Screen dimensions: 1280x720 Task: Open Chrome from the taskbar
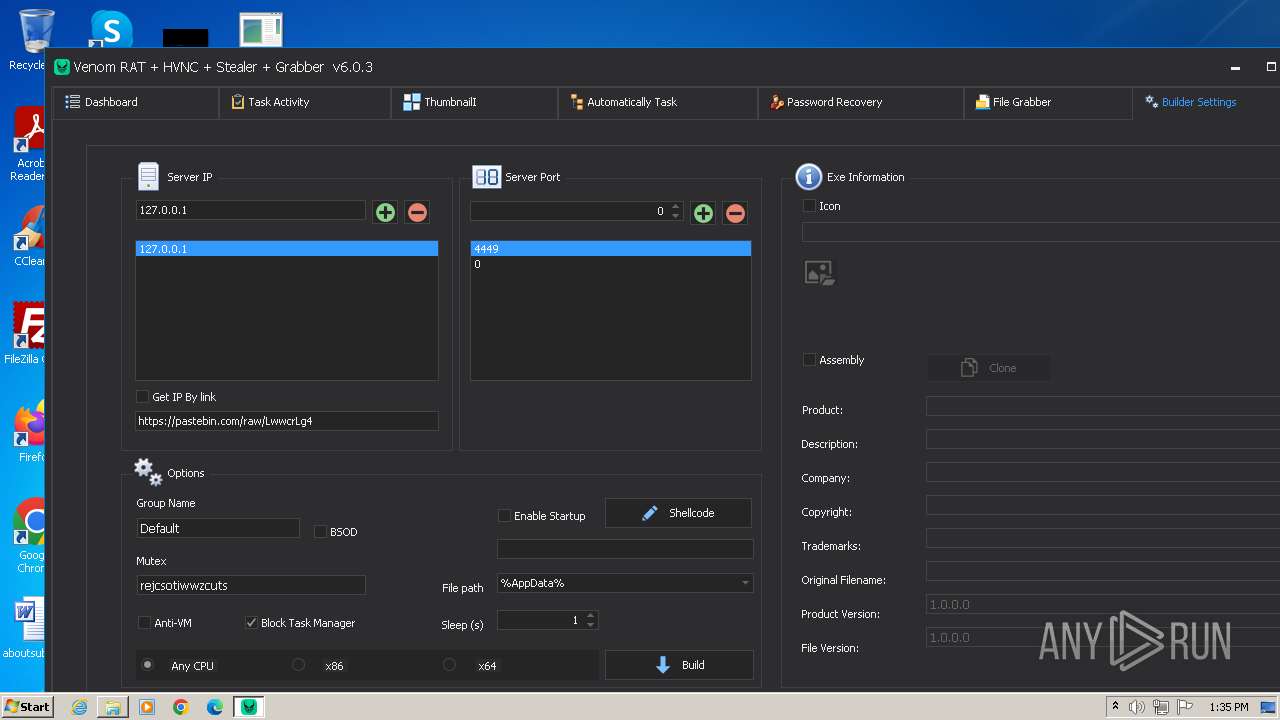pos(181,707)
